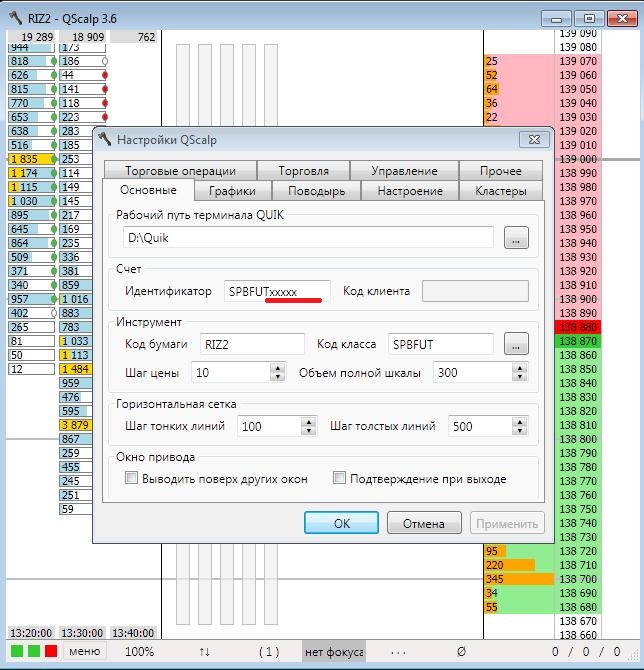644x670 pixels.
Task: Click the Код класса field SPBFUT
Action: click(x=441, y=344)
